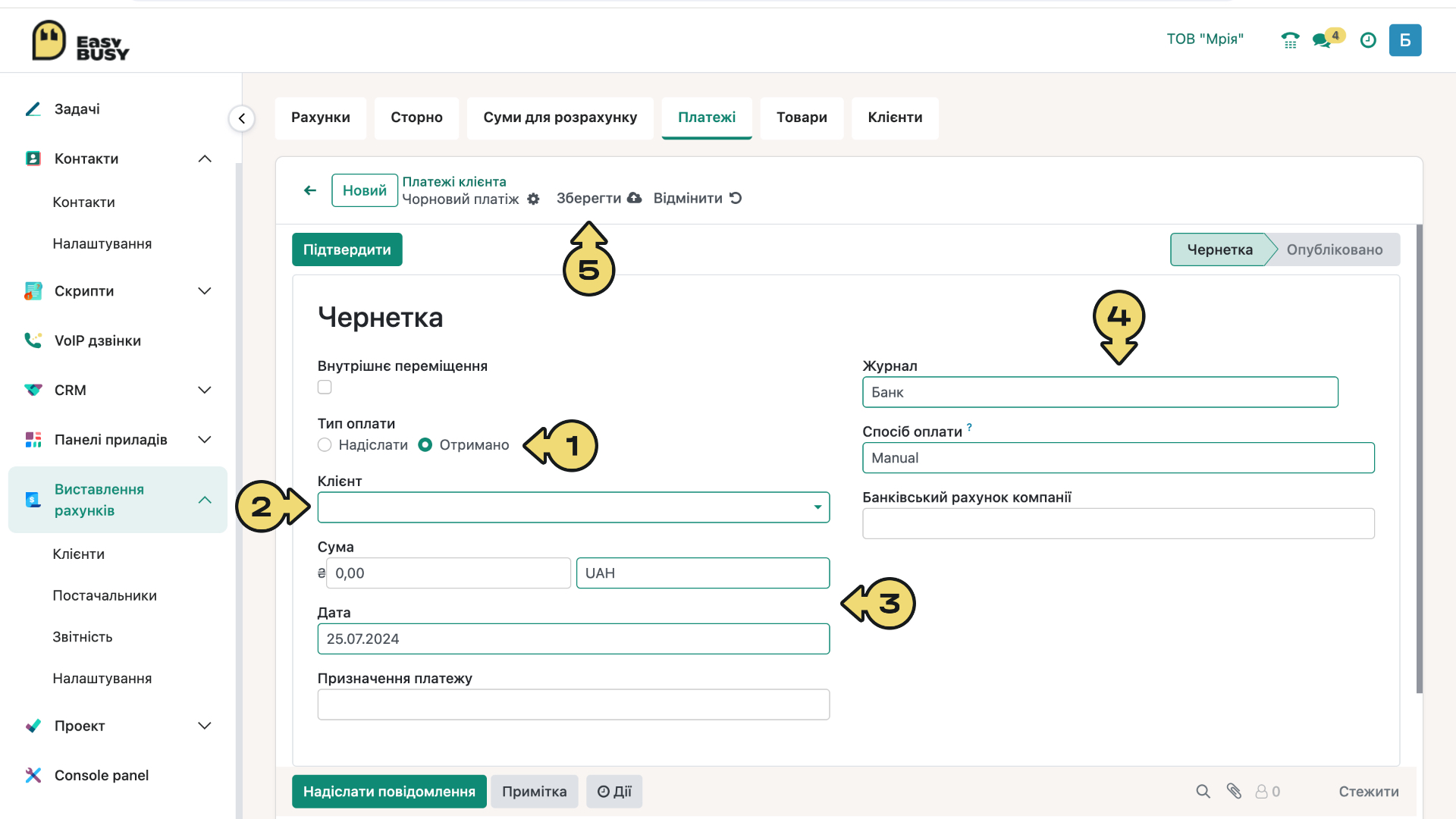Click the VoIP phone icon in header
Image resolution: width=1456 pixels, height=819 pixels.
pyautogui.click(x=1290, y=40)
